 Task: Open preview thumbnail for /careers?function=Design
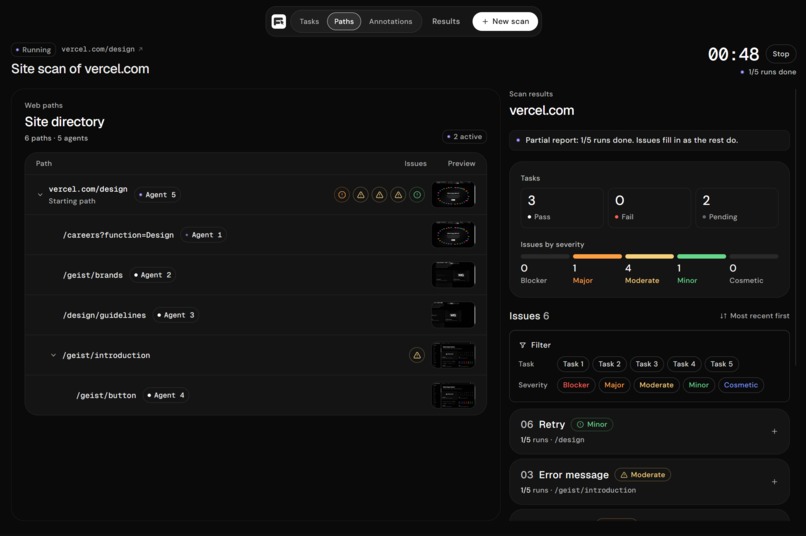click(x=453, y=235)
